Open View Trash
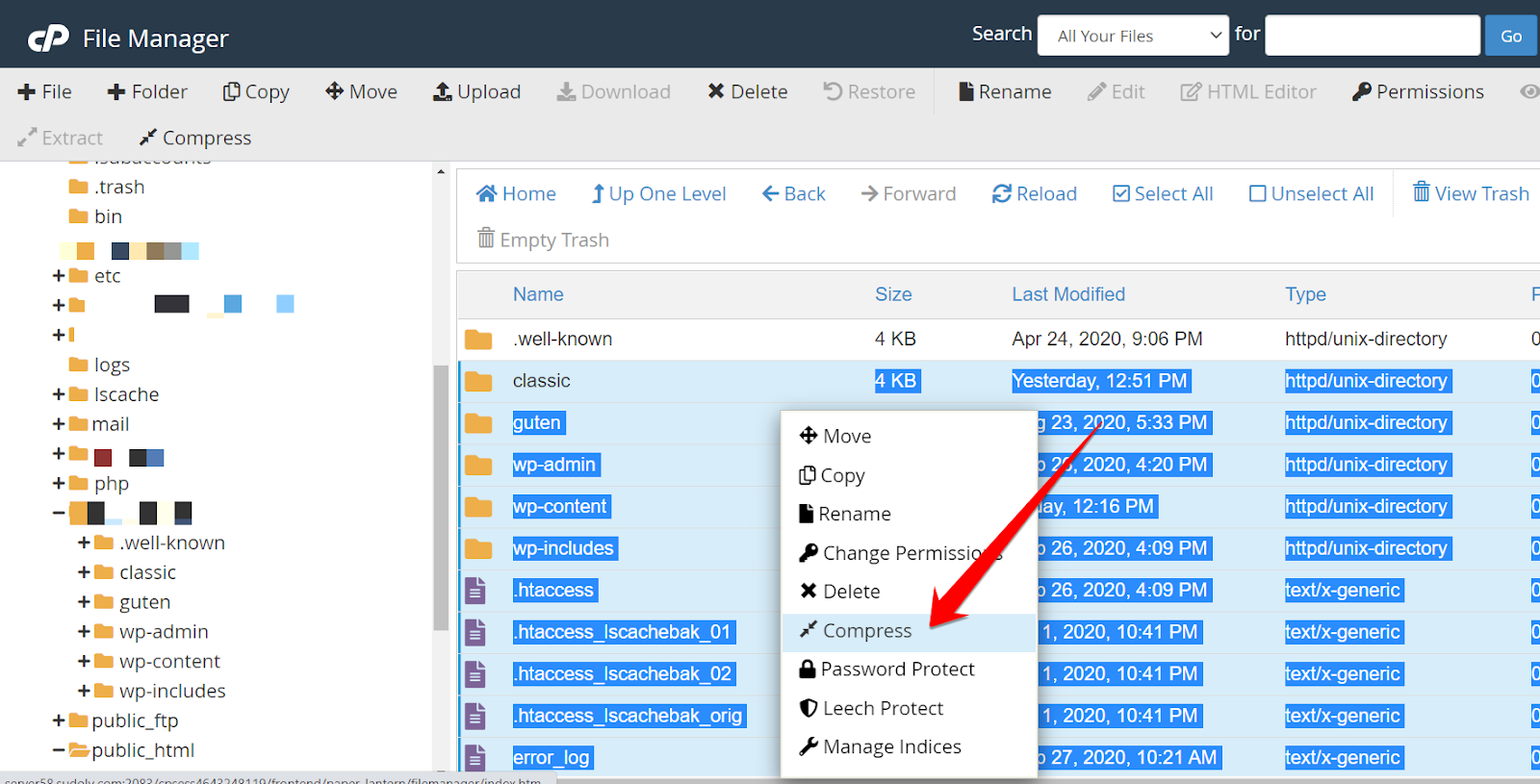1540x784 pixels. click(x=1470, y=193)
